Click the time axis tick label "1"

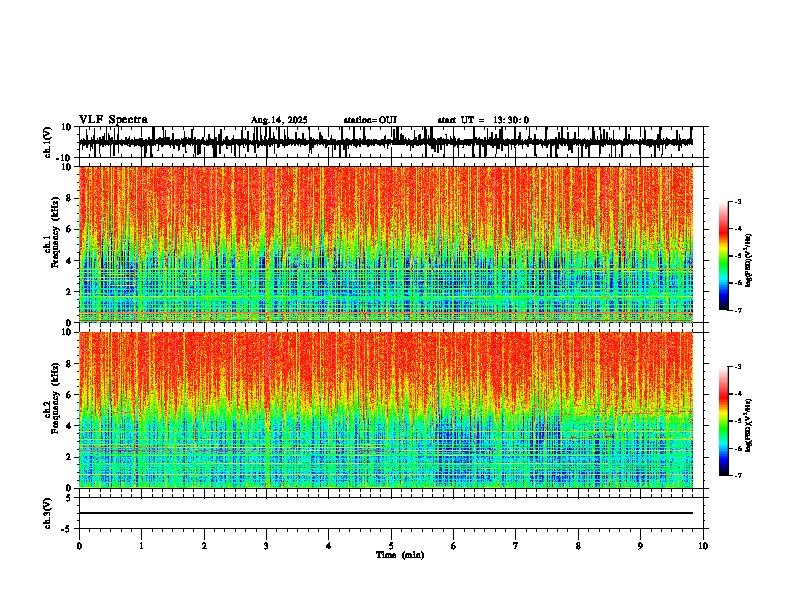(141, 546)
